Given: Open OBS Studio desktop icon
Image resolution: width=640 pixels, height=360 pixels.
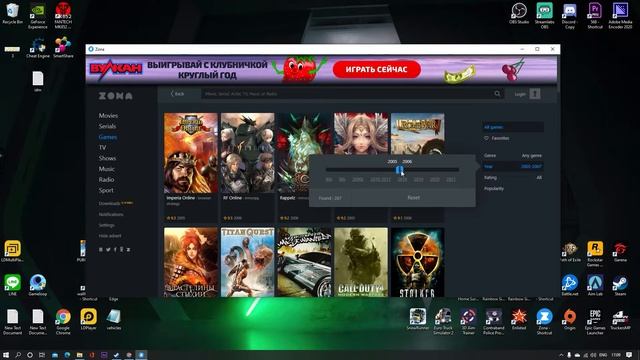Looking at the screenshot, I should (x=519, y=13).
